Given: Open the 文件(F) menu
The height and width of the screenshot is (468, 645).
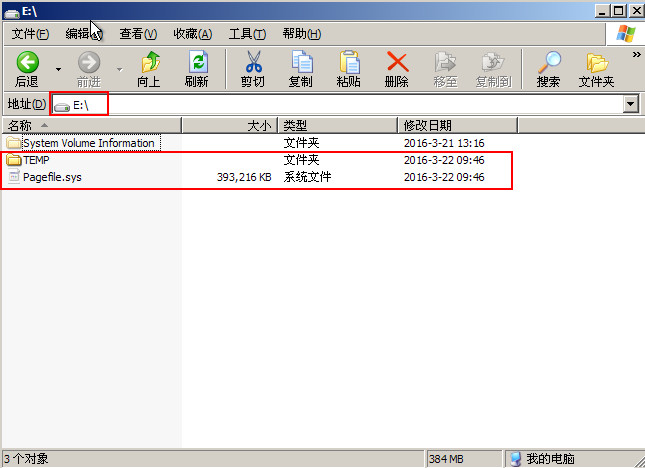Looking at the screenshot, I should (x=30, y=34).
